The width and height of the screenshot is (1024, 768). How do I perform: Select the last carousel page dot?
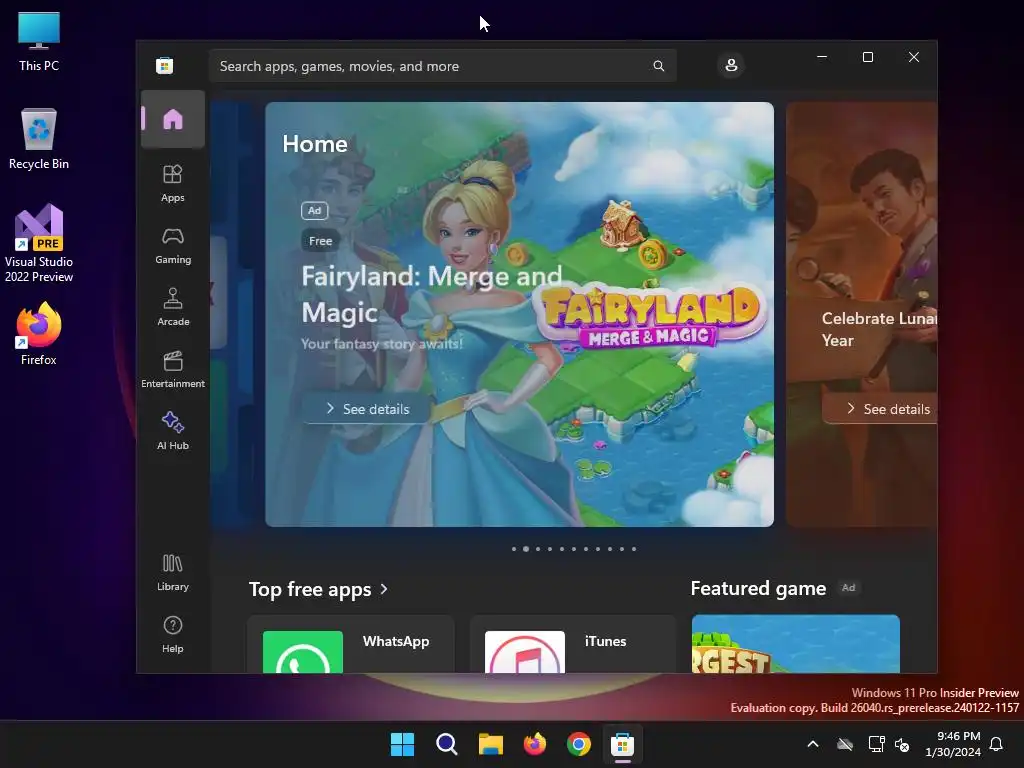[x=634, y=549]
